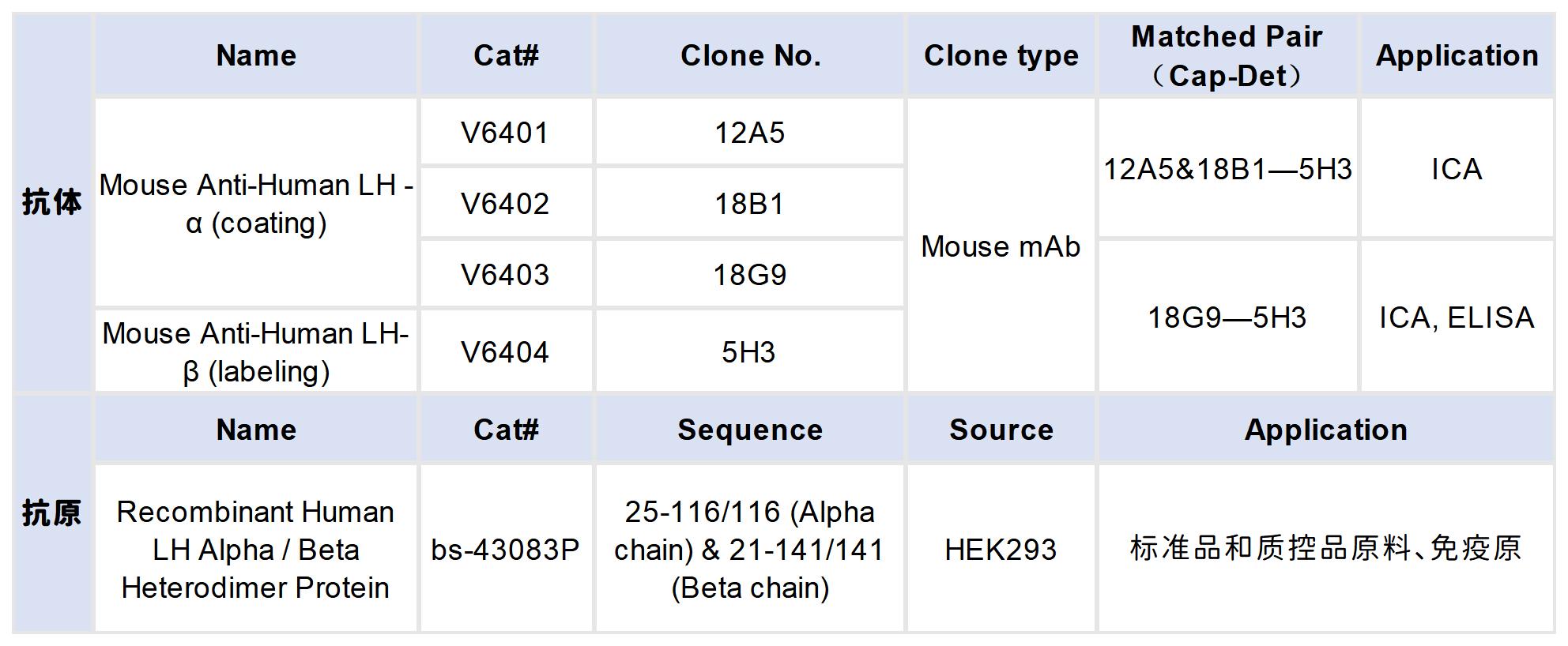Image resolution: width=1568 pixels, height=646 pixels.
Task: Click the 18G9—5H3 matched pair cell
Action: coord(1227,317)
